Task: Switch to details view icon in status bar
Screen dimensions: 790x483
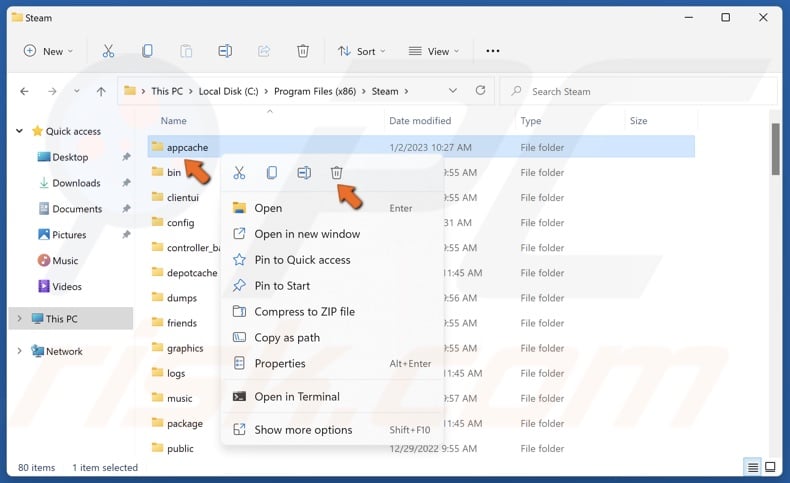Action: point(753,467)
